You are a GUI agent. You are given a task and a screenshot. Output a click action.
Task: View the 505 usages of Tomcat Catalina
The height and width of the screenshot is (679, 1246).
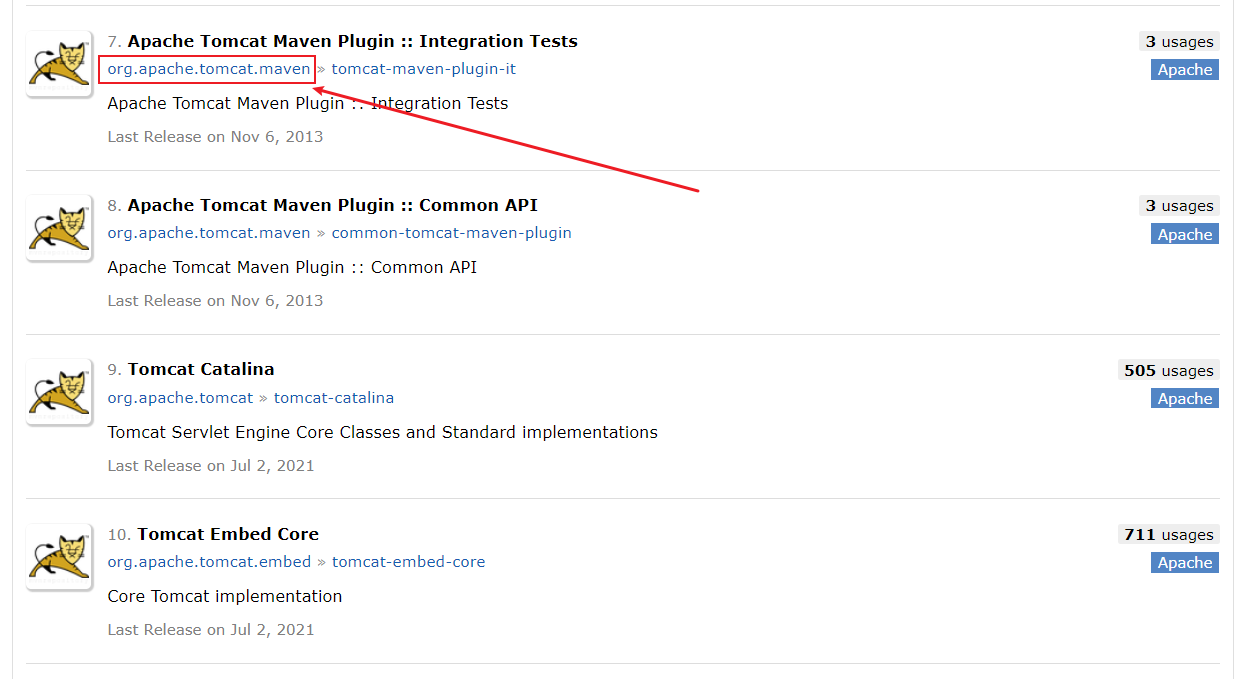(1168, 370)
